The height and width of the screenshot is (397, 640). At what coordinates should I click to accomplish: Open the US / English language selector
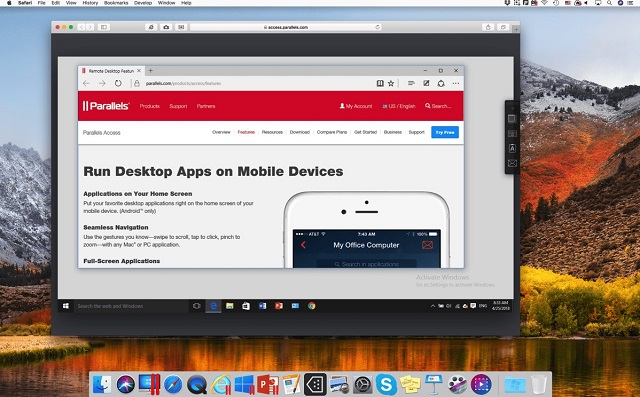coord(399,106)
